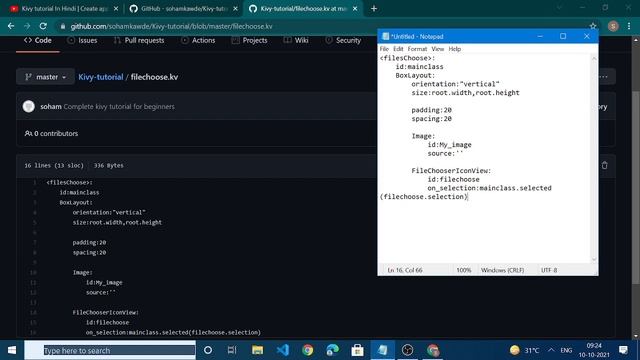
Task: Open Notepad Edit menu
Action: pos(398,49)
